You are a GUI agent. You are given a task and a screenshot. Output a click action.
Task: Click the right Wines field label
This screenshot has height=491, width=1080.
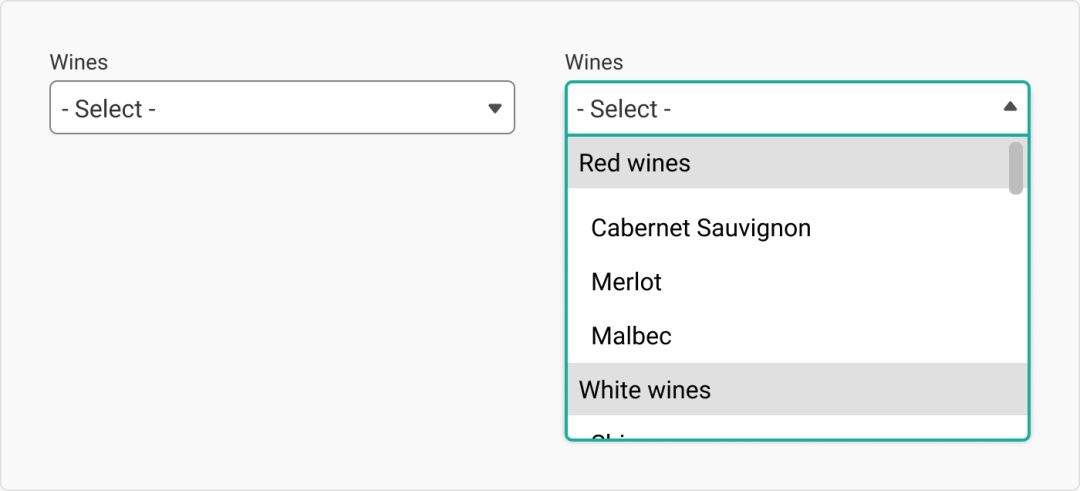[x=593, y=62]
